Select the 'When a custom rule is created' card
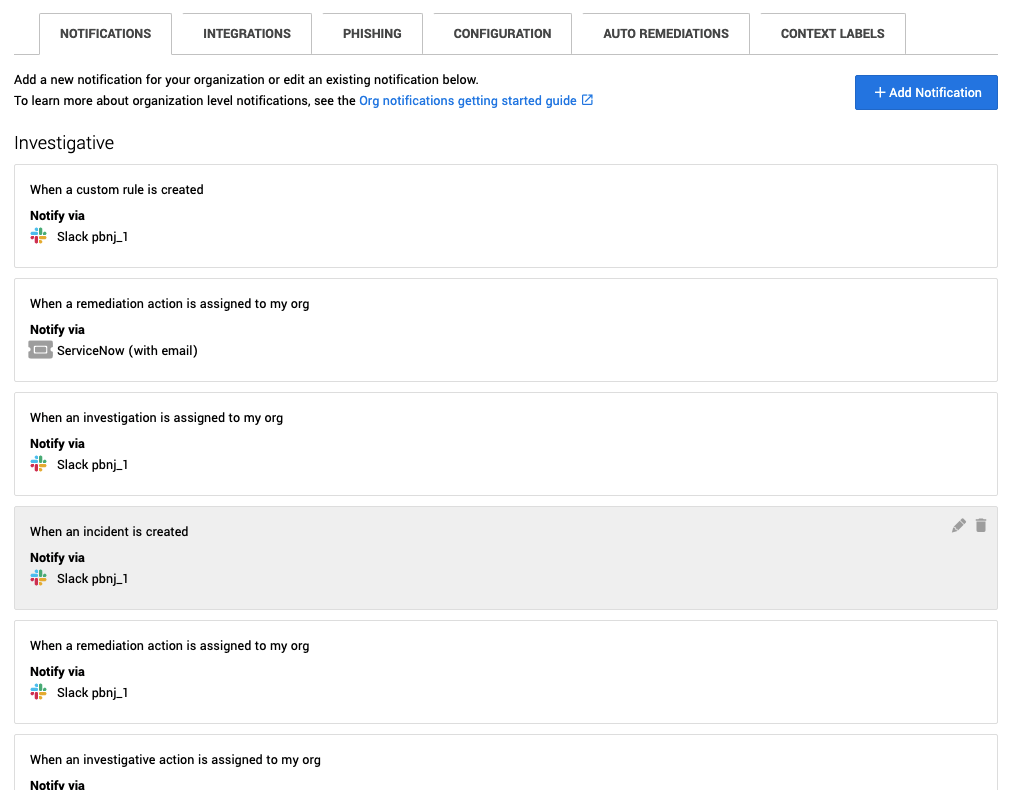Viewport: 1009px width, 790px height. pyautogui.click(x=504, y=215)
